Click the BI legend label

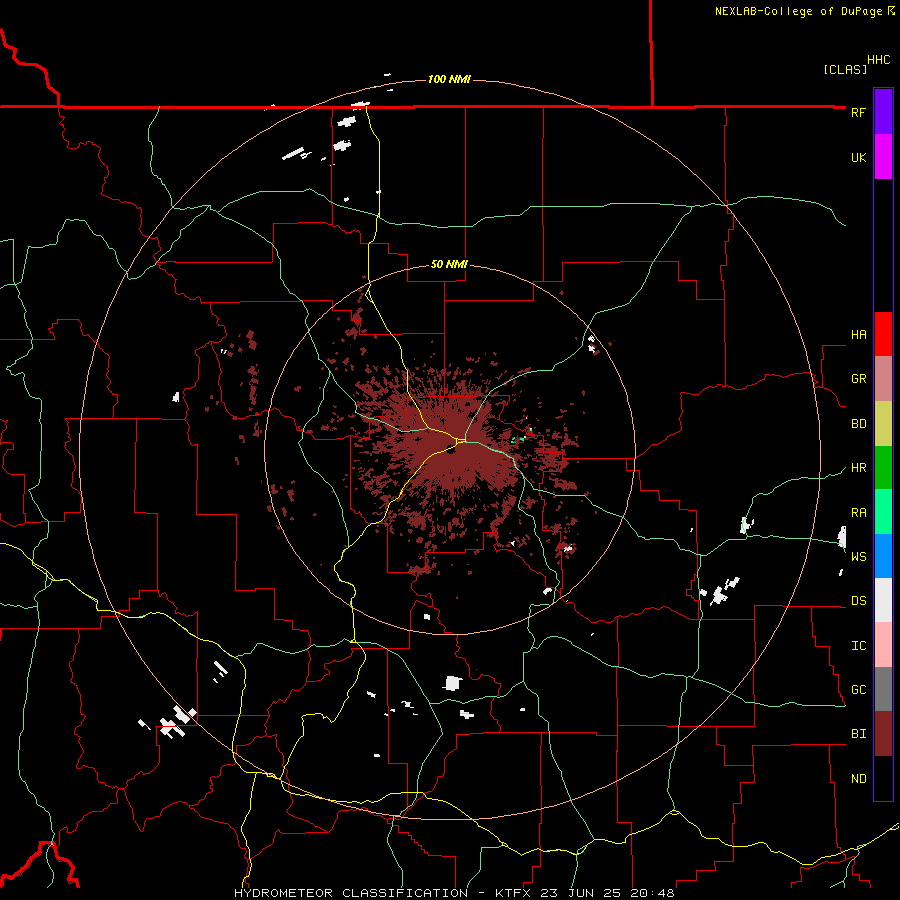pos(858,734)
